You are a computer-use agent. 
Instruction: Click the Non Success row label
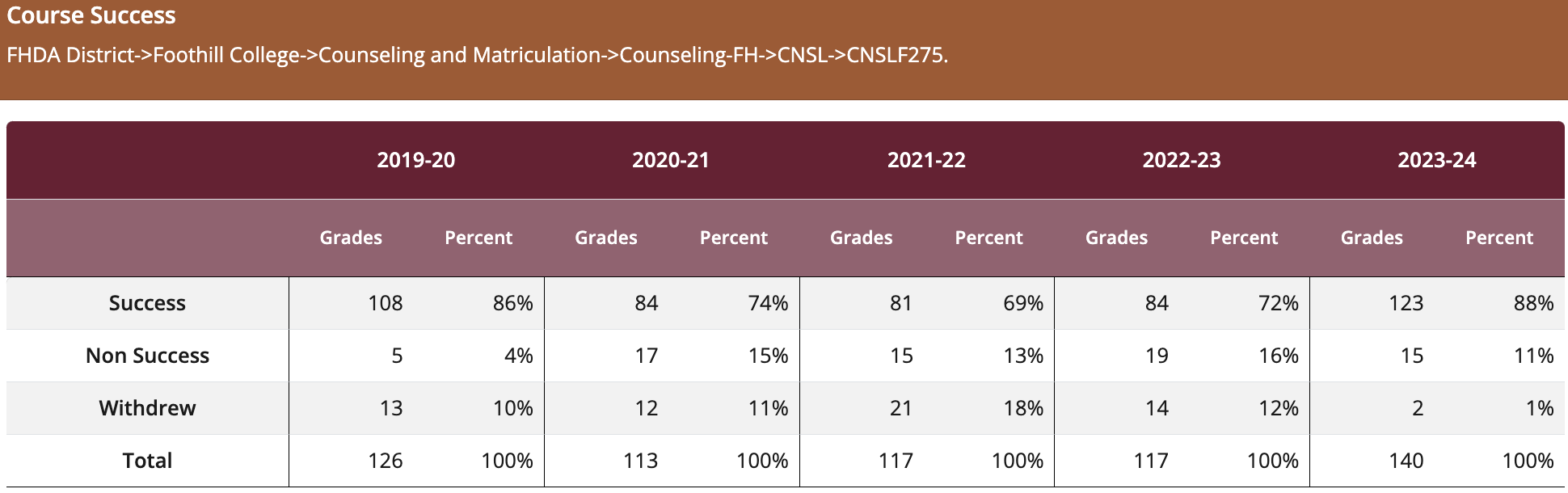(x=147, y=356)
